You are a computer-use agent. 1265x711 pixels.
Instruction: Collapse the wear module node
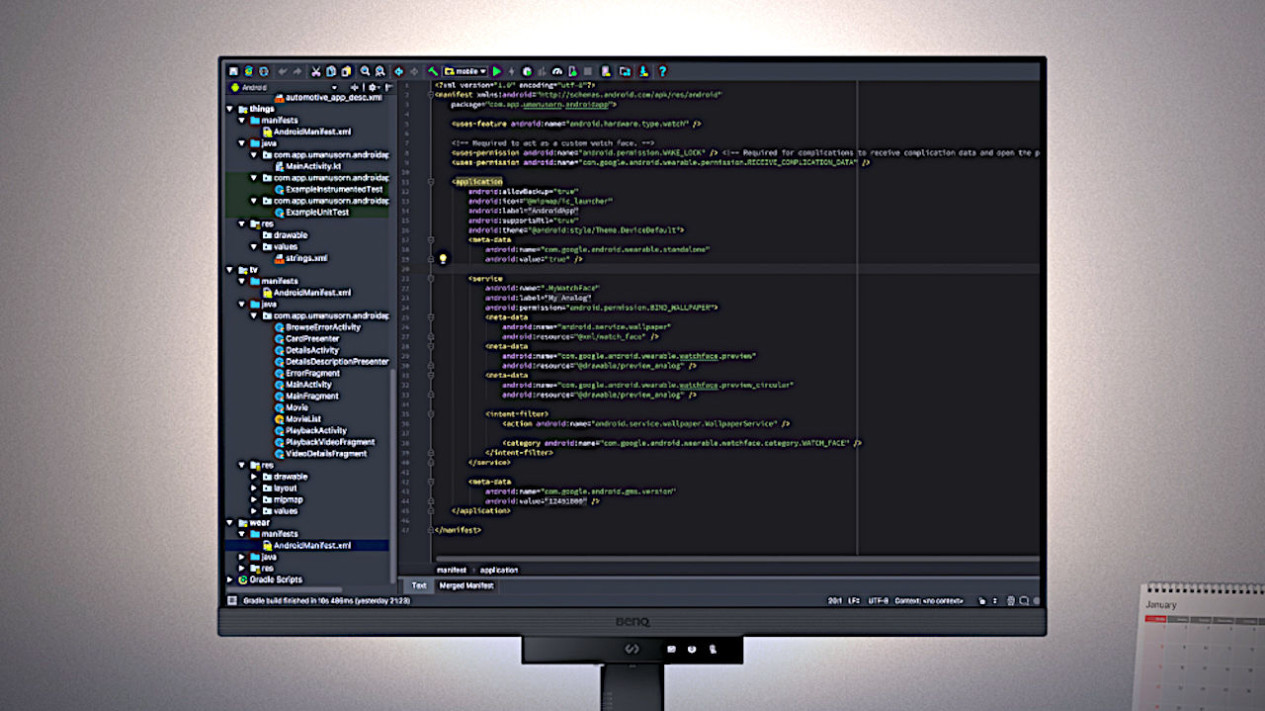[230, 522]
